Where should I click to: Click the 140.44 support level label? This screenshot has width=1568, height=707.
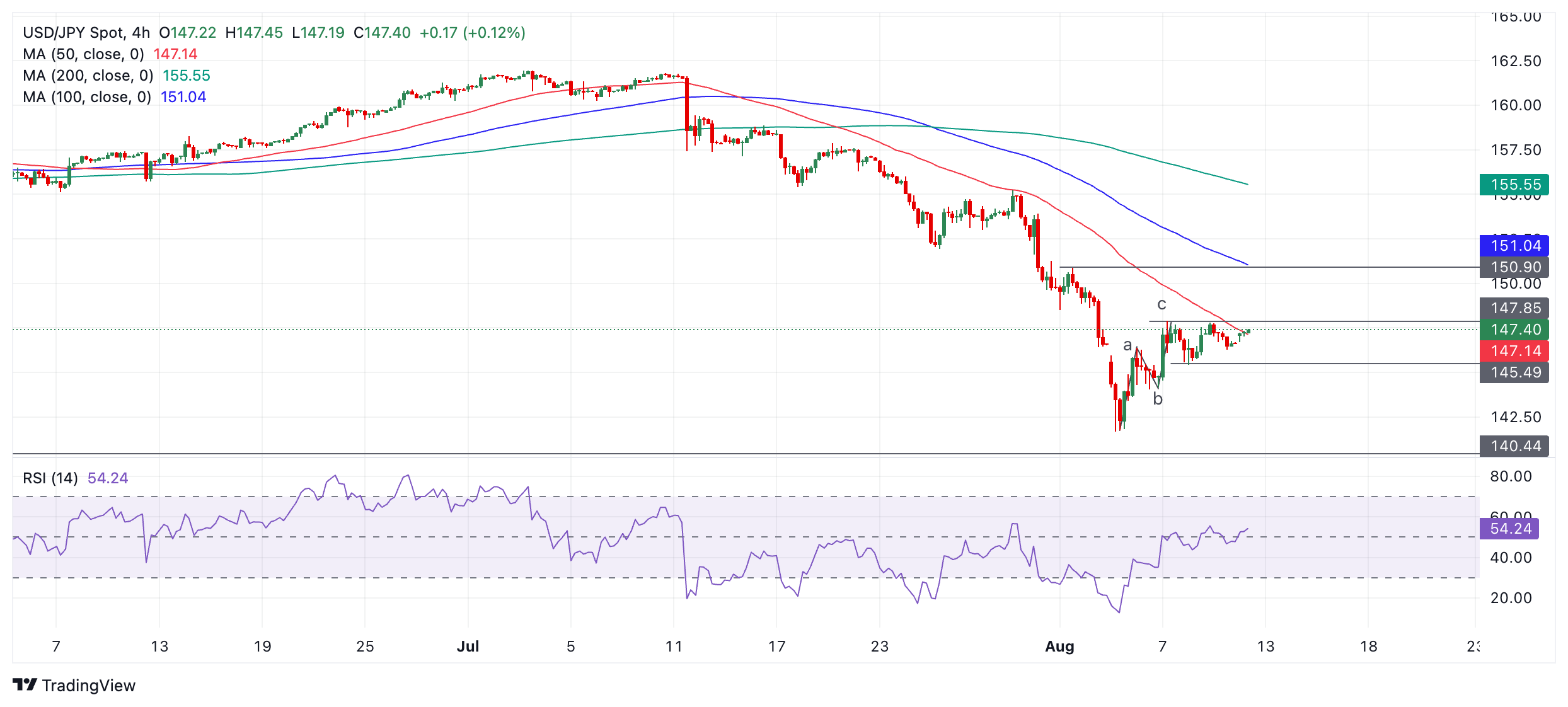point(1514,446)
